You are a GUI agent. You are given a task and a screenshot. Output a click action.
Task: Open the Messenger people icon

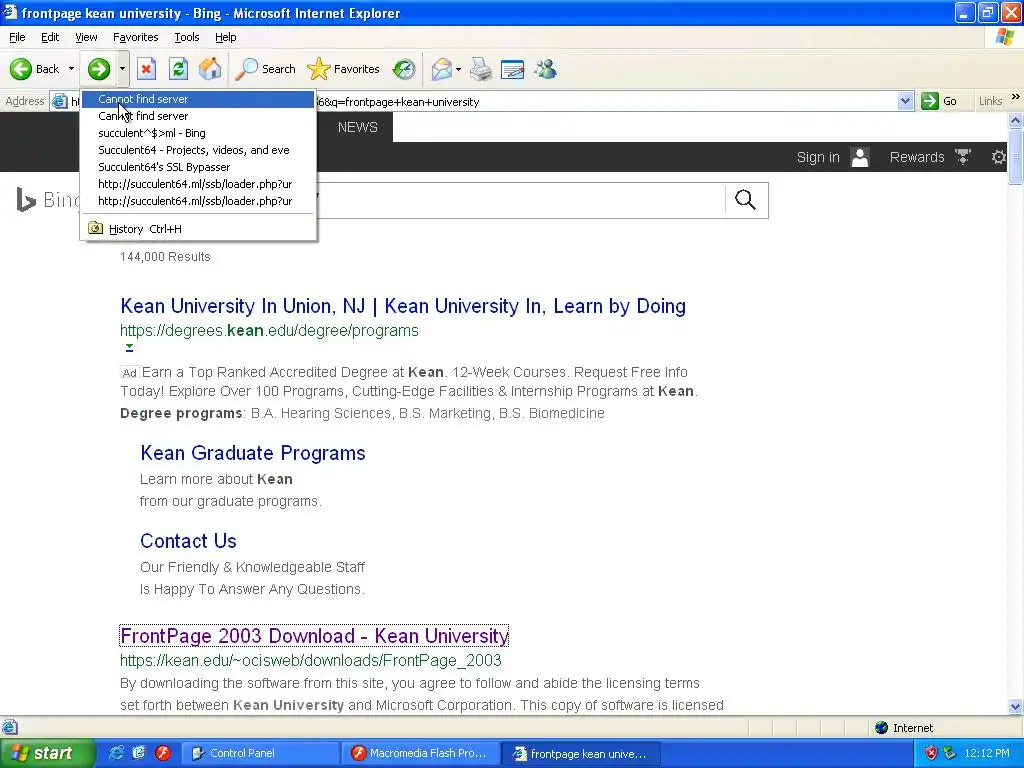545,69
